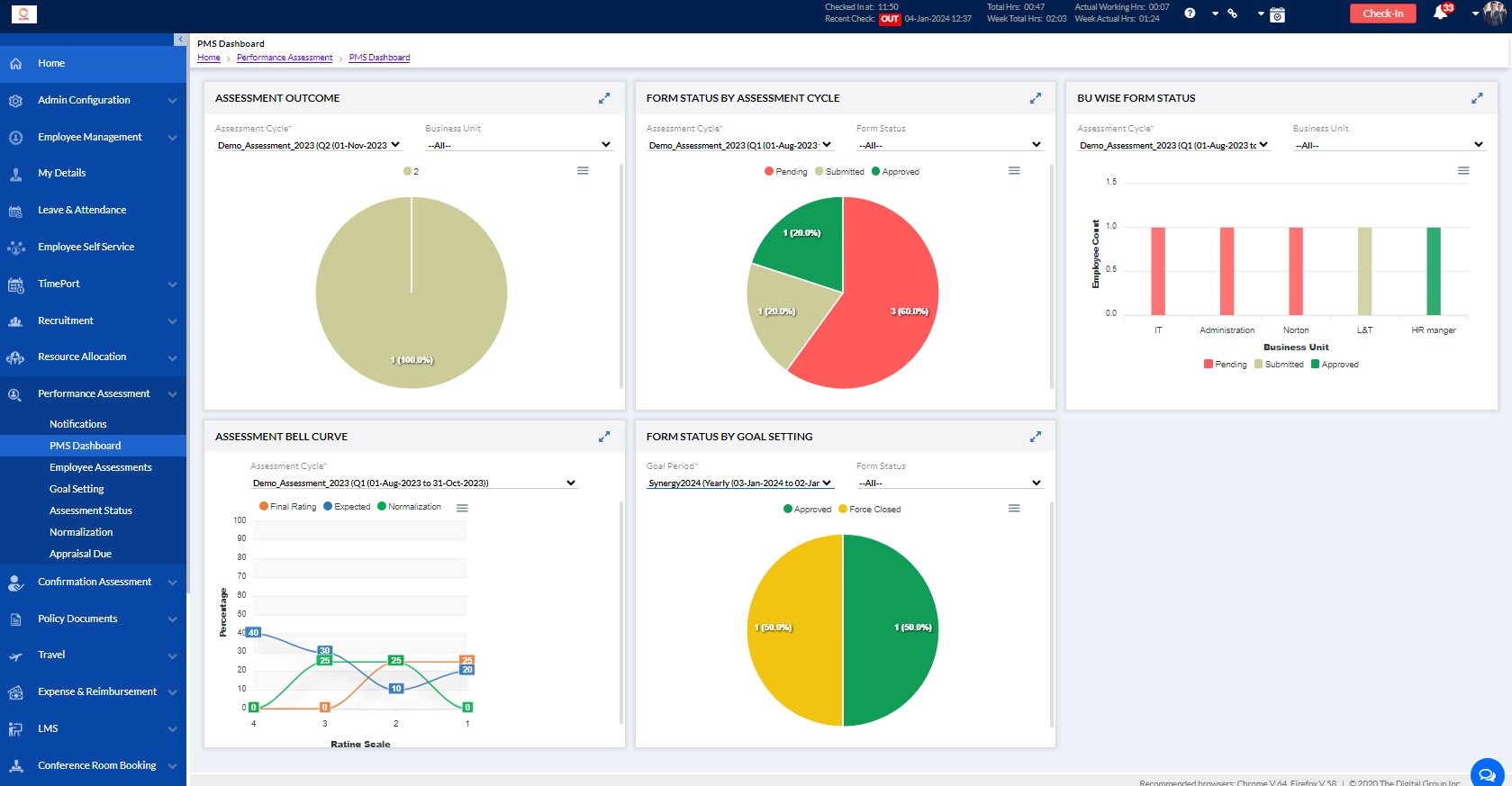Image resolution: width=1512 pixels, height=786 pixels.
Task: Open the Goal Period dropdown
Action: 739,483
